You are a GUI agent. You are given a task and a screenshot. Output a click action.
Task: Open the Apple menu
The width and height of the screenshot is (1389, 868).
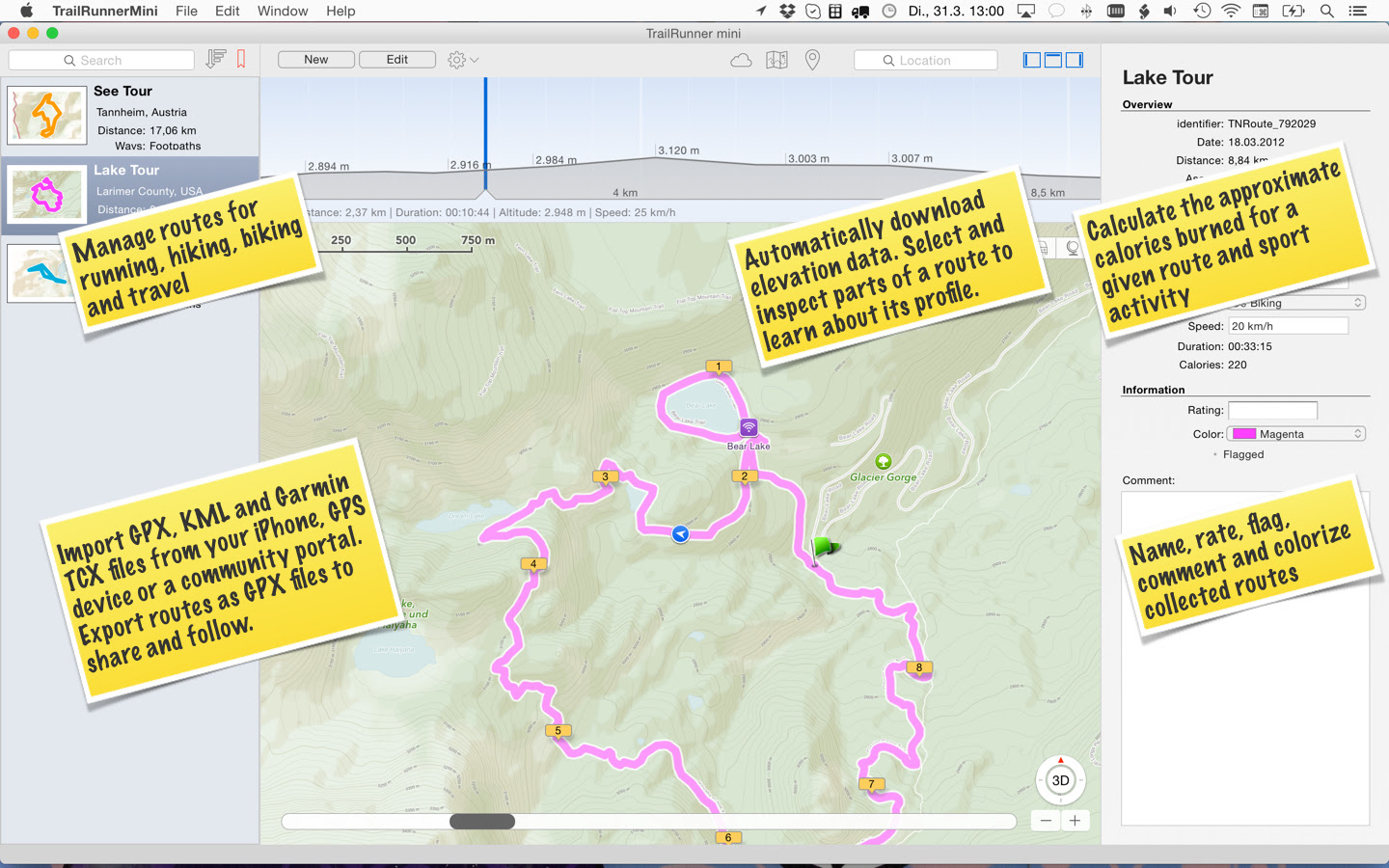[26, 11]
